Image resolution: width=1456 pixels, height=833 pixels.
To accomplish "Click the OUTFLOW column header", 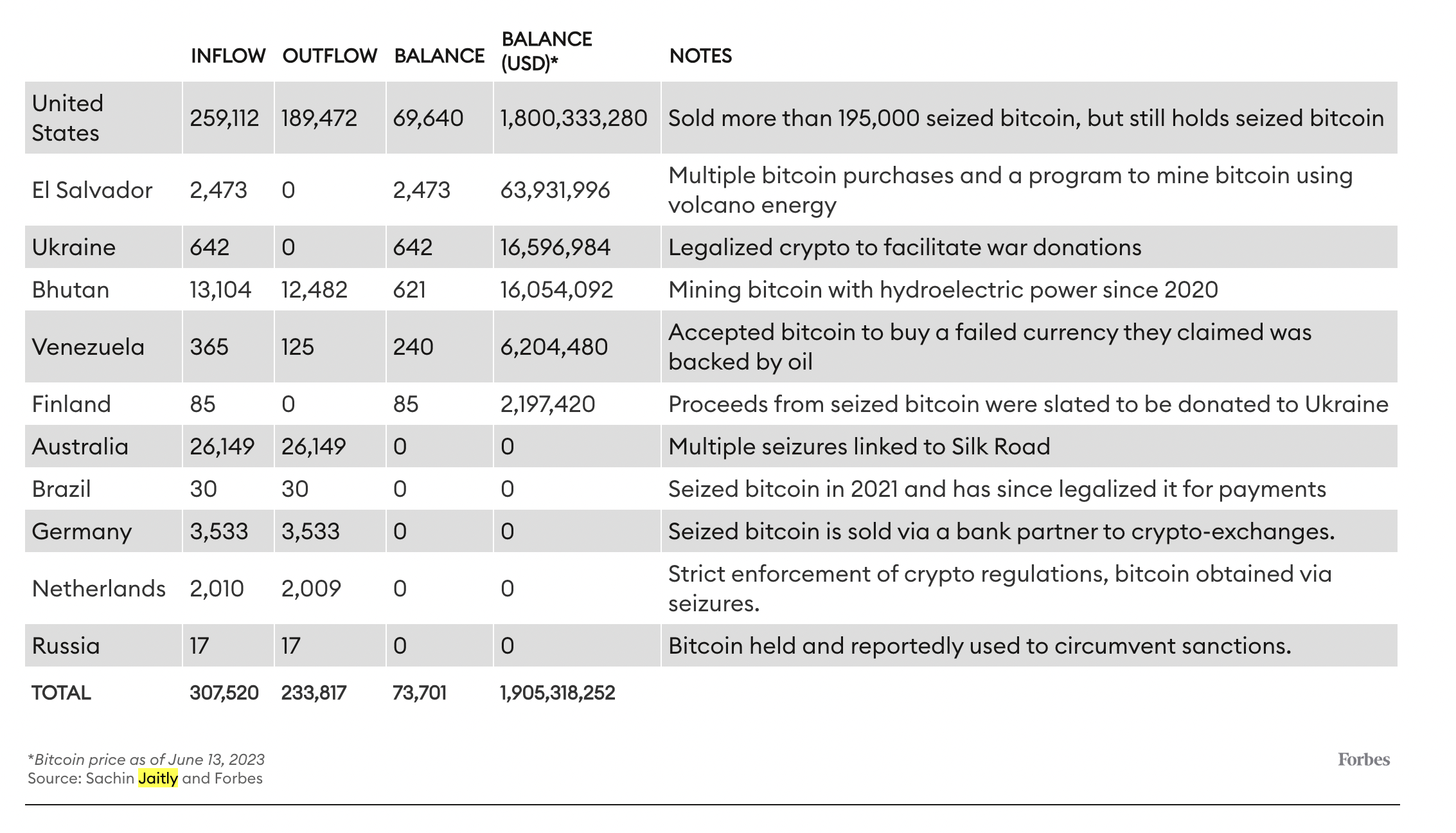I will [330, 56].
